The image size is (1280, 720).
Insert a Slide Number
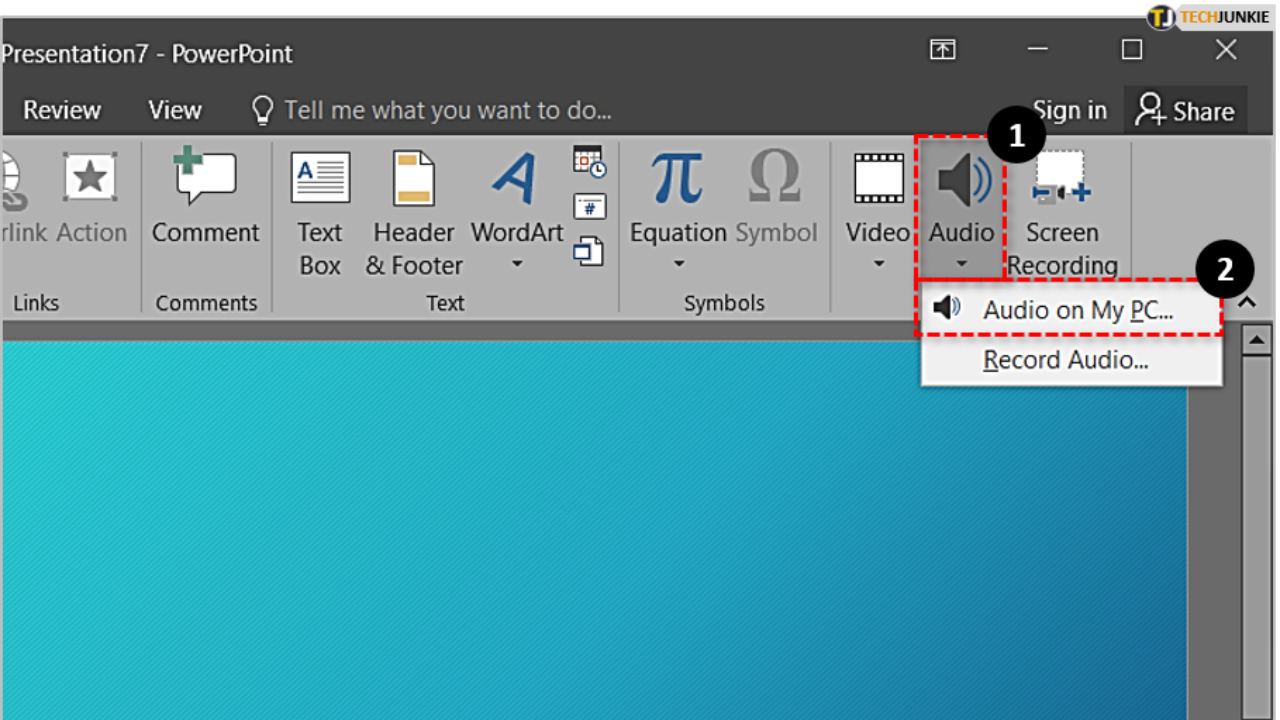tap(589, 206)
